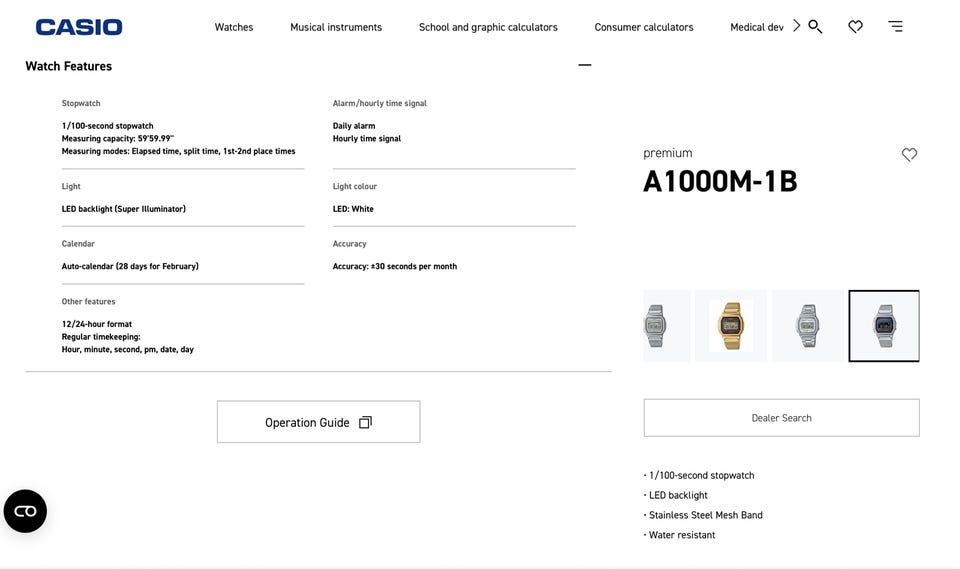Viewport: 960px width, 569px height.
Task: Click 'LED backlight' bullet in summary list
Action: point(676,495)
